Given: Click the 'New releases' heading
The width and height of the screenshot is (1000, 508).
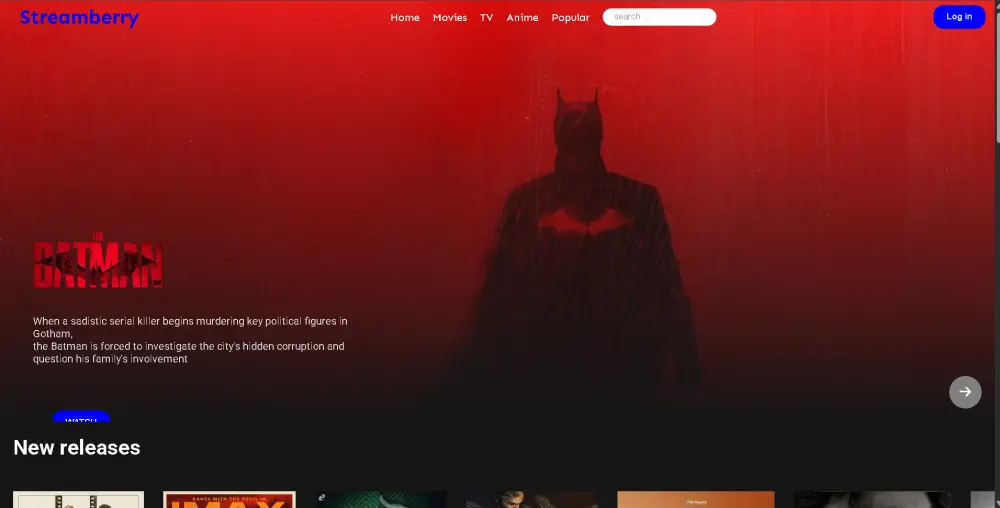Looking at the screenshot, I should click(x=77, y=447).
